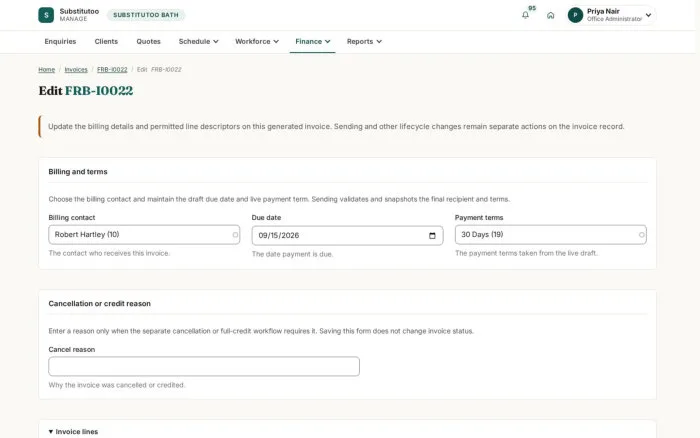
Task: Click the Invoices breadcrumb link
Action: click(76, 70)
